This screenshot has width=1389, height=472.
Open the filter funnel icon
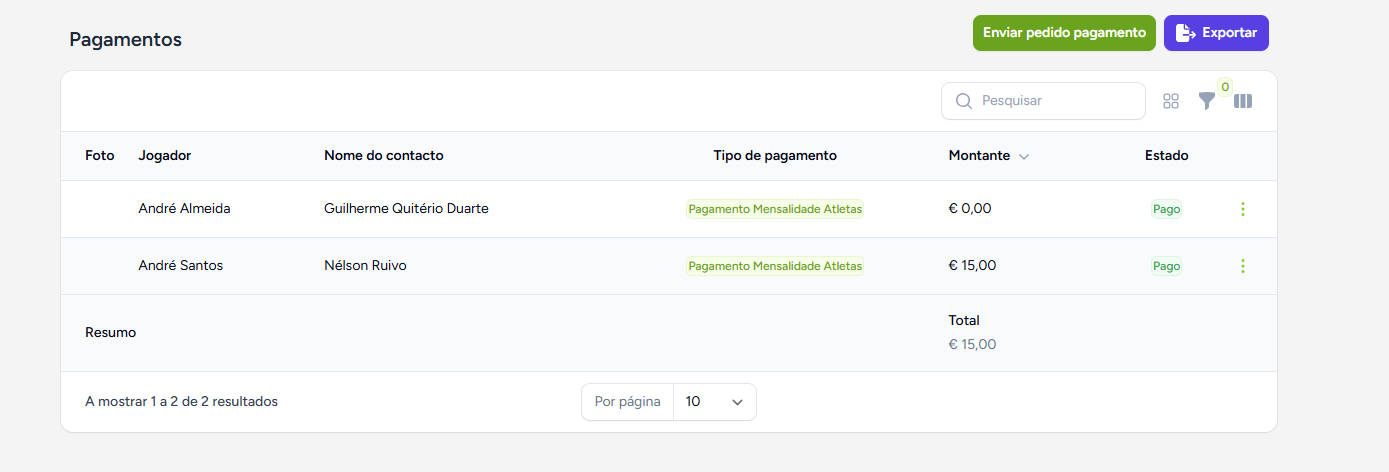point(1207,101)
